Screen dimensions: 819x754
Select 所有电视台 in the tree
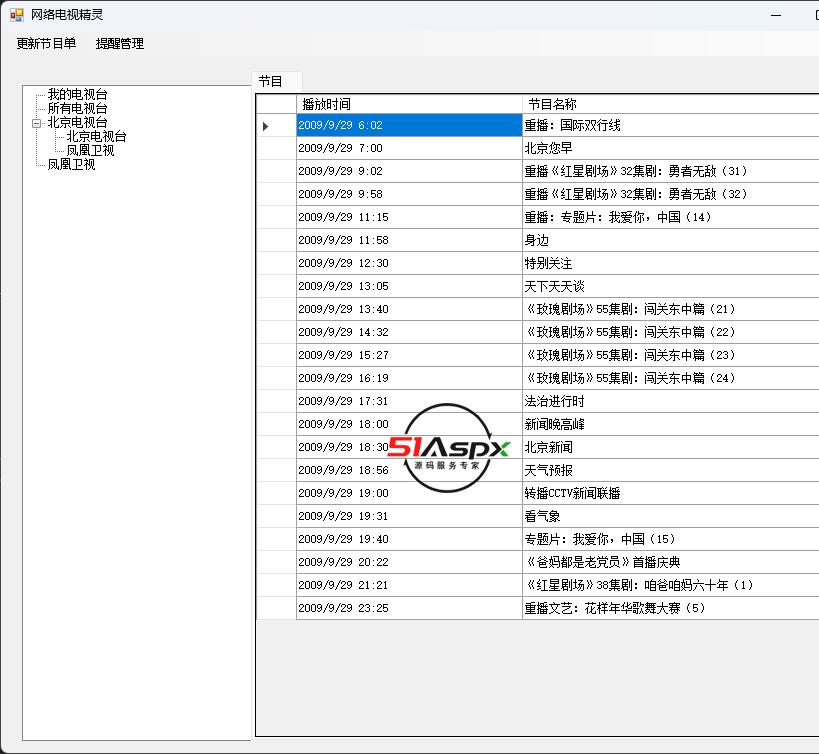click(77, 108)
